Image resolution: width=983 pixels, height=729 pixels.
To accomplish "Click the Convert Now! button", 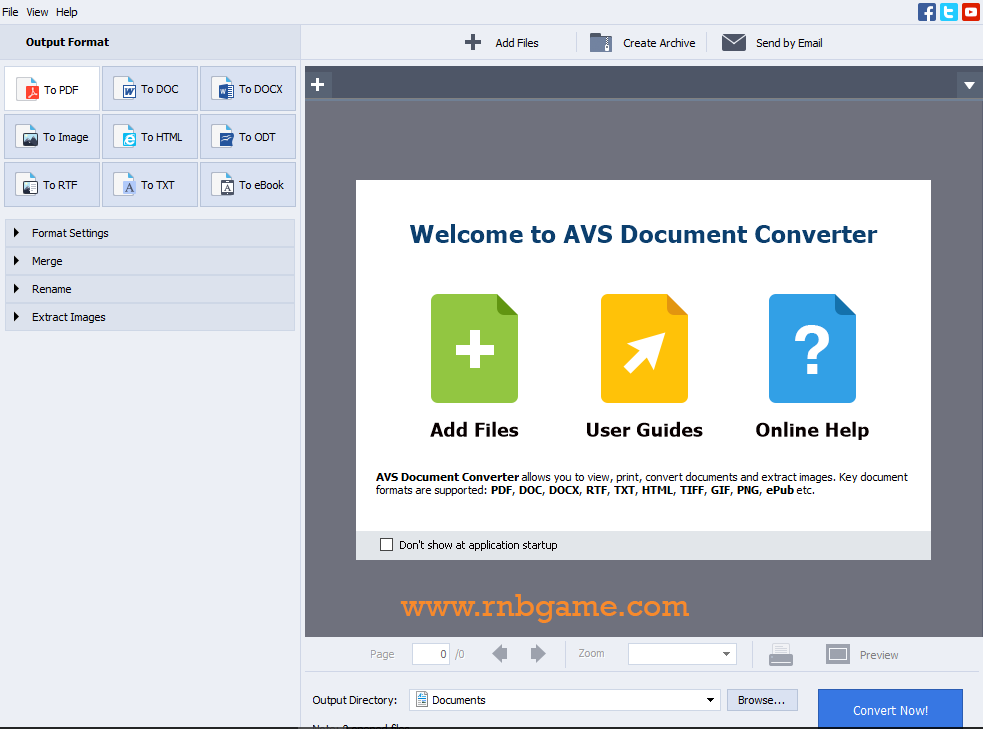I will click(x=890, y=709).
